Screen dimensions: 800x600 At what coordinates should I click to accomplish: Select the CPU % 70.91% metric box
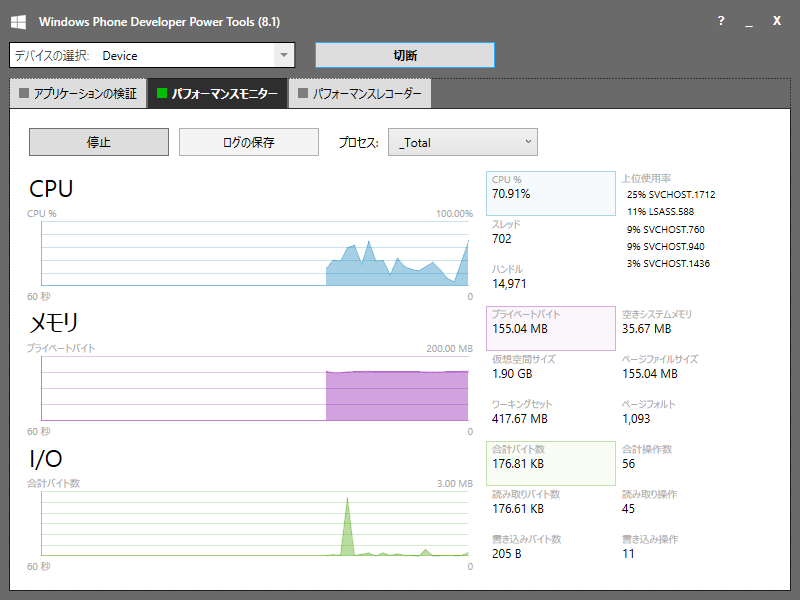point(551,193)
